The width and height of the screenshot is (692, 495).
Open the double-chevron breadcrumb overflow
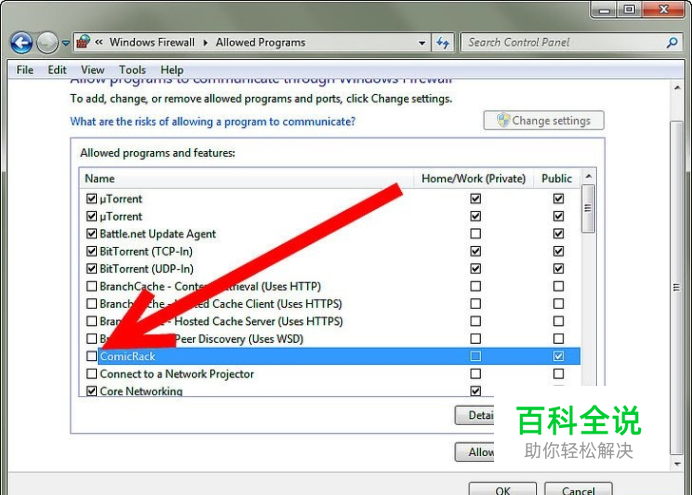[x=99, y=42]
